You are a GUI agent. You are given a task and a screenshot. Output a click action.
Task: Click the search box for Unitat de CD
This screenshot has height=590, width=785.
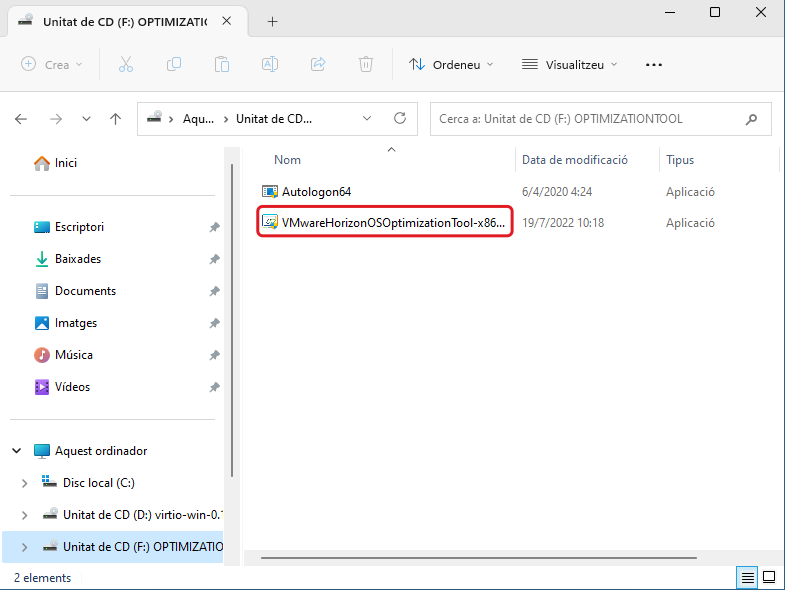590,118
